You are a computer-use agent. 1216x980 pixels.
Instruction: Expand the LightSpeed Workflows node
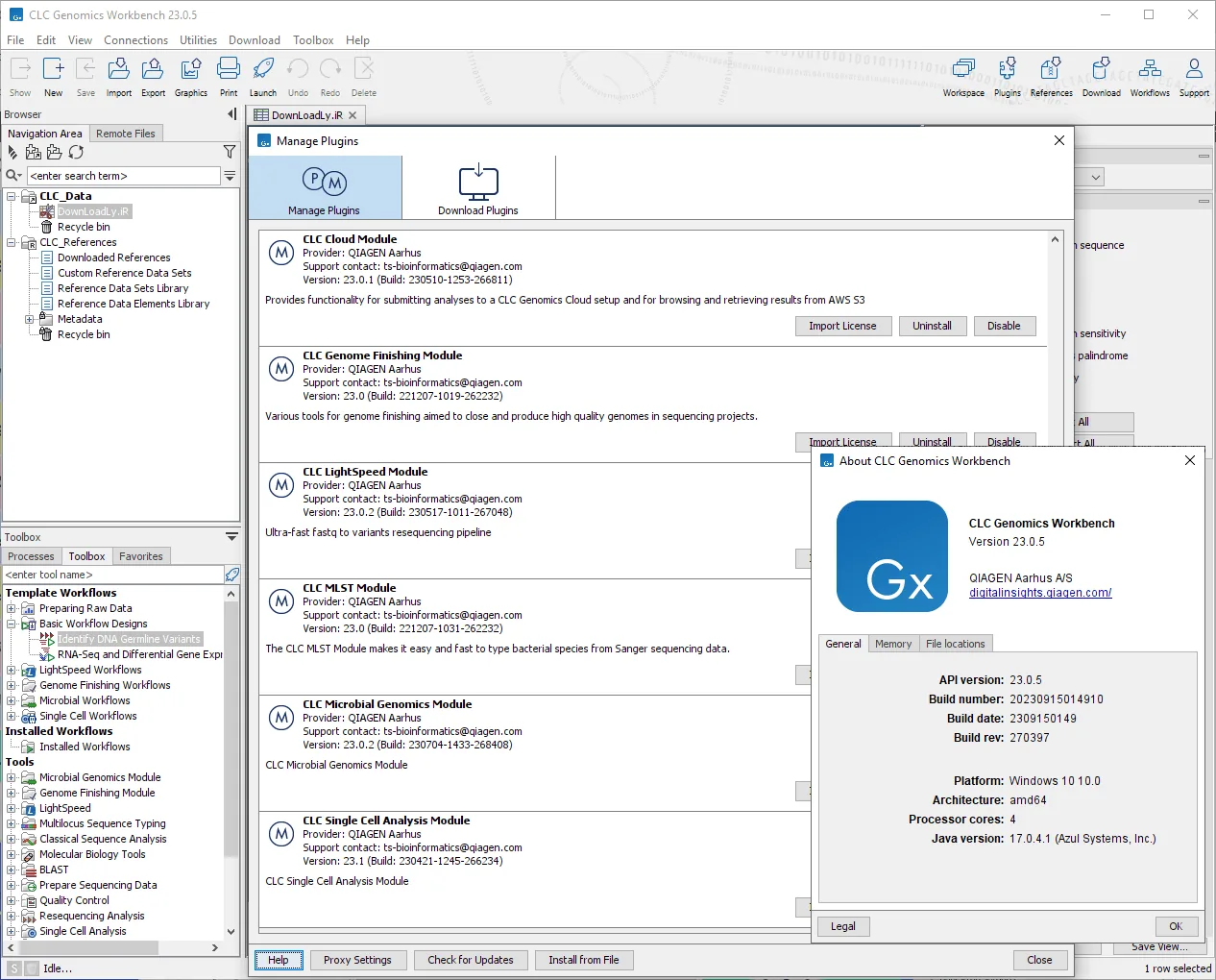point(12,670)
